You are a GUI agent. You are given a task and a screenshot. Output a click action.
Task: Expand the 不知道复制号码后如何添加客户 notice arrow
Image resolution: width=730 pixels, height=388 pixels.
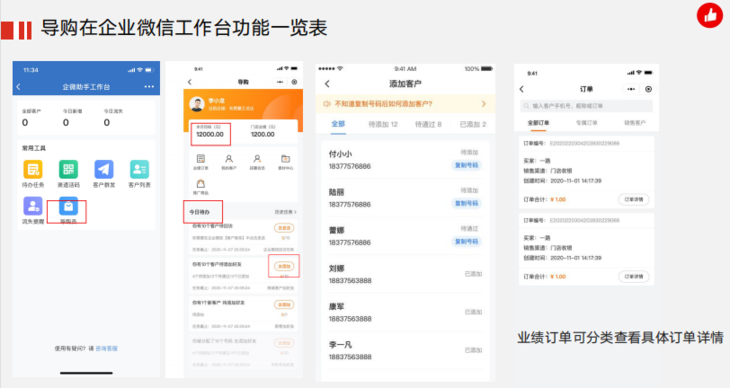[483, 104]
